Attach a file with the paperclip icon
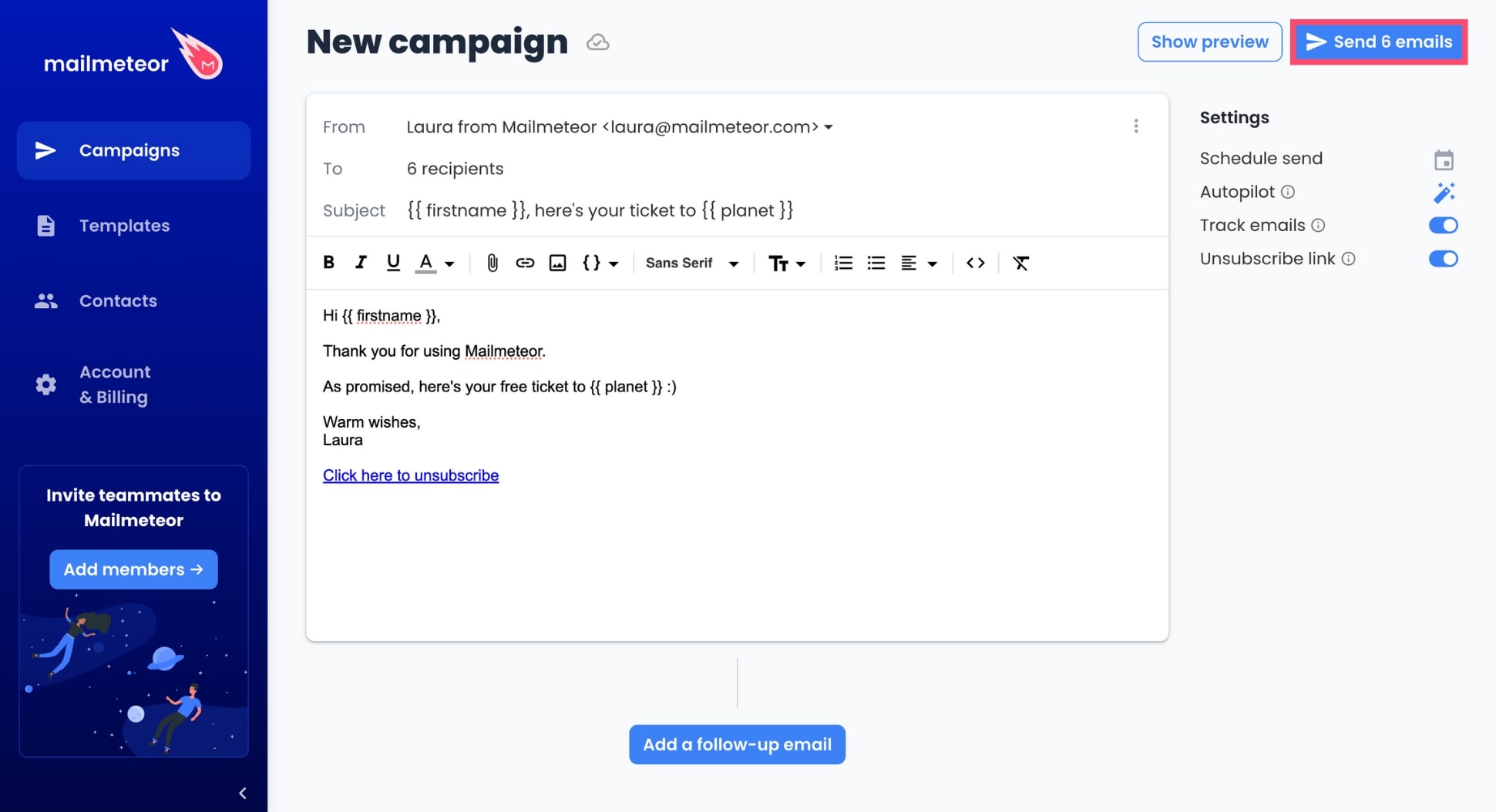Image resolution: width=1496 pixels, height=812 pixels. 492,263
